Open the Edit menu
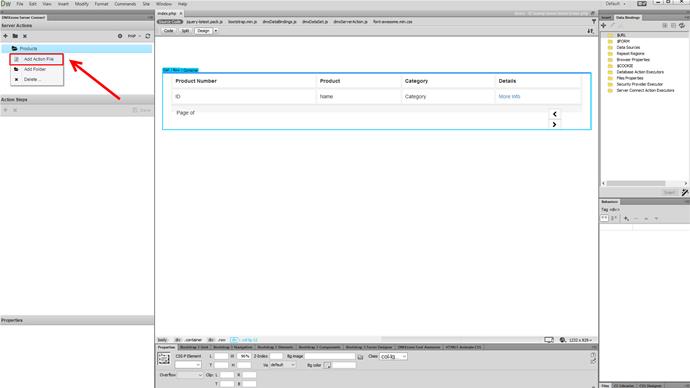The image size is (690, 388). [33, 4]
